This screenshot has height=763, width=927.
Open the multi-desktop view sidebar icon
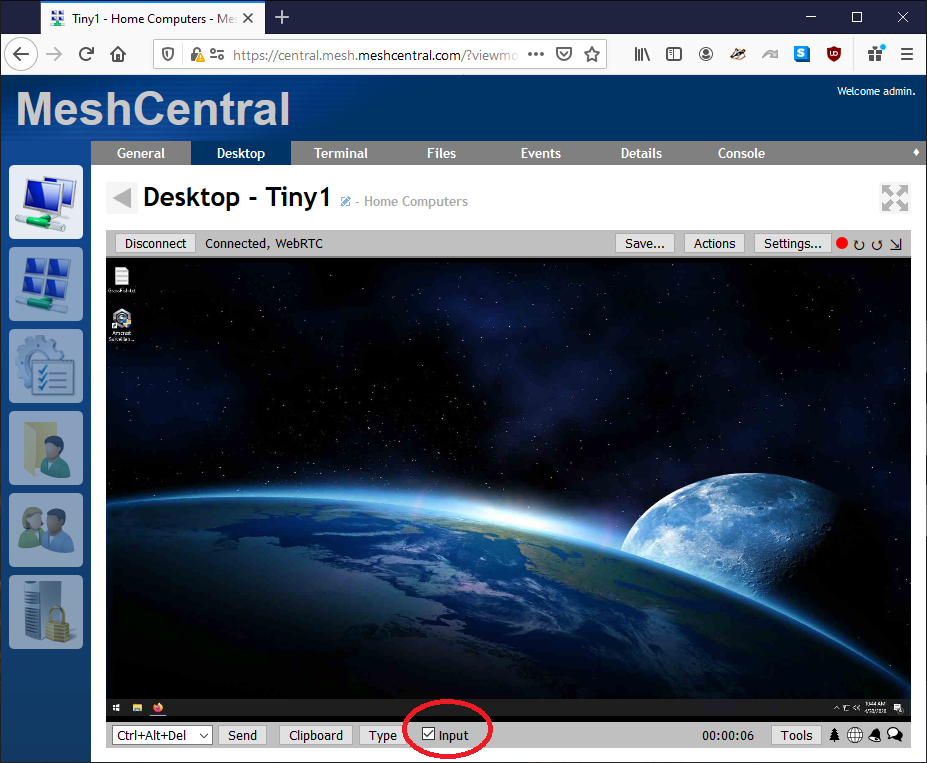46,284
